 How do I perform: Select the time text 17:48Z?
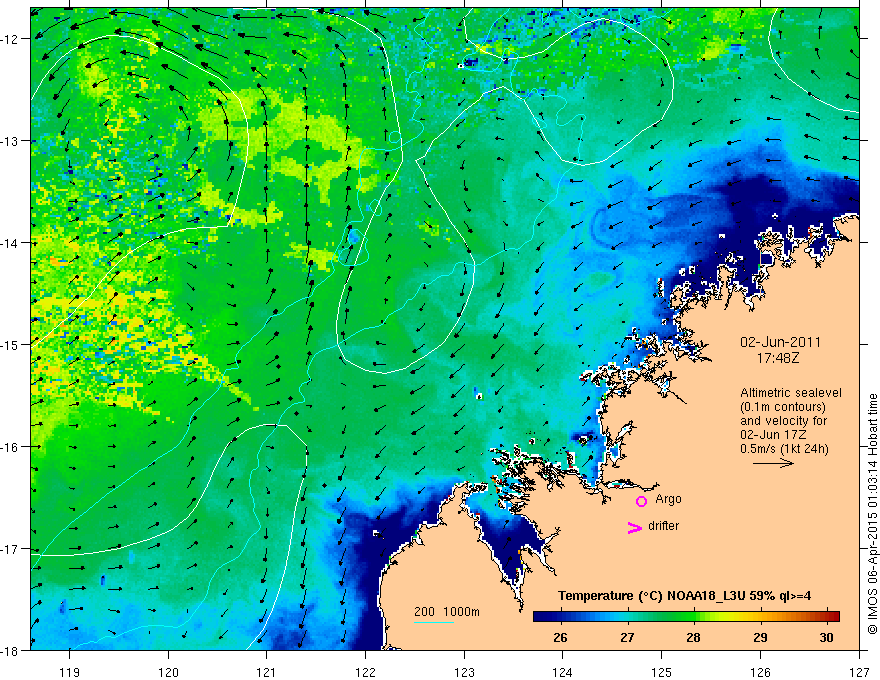[777, 357]
